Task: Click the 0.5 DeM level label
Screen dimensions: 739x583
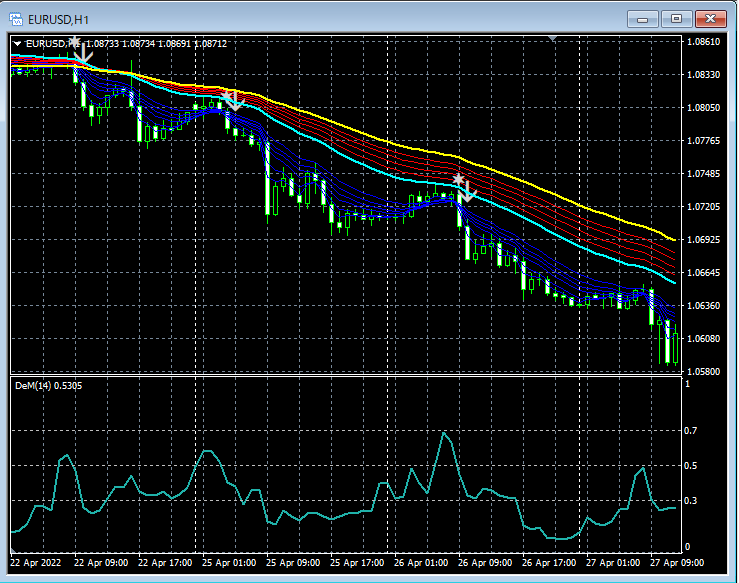Action: point(690,466)
